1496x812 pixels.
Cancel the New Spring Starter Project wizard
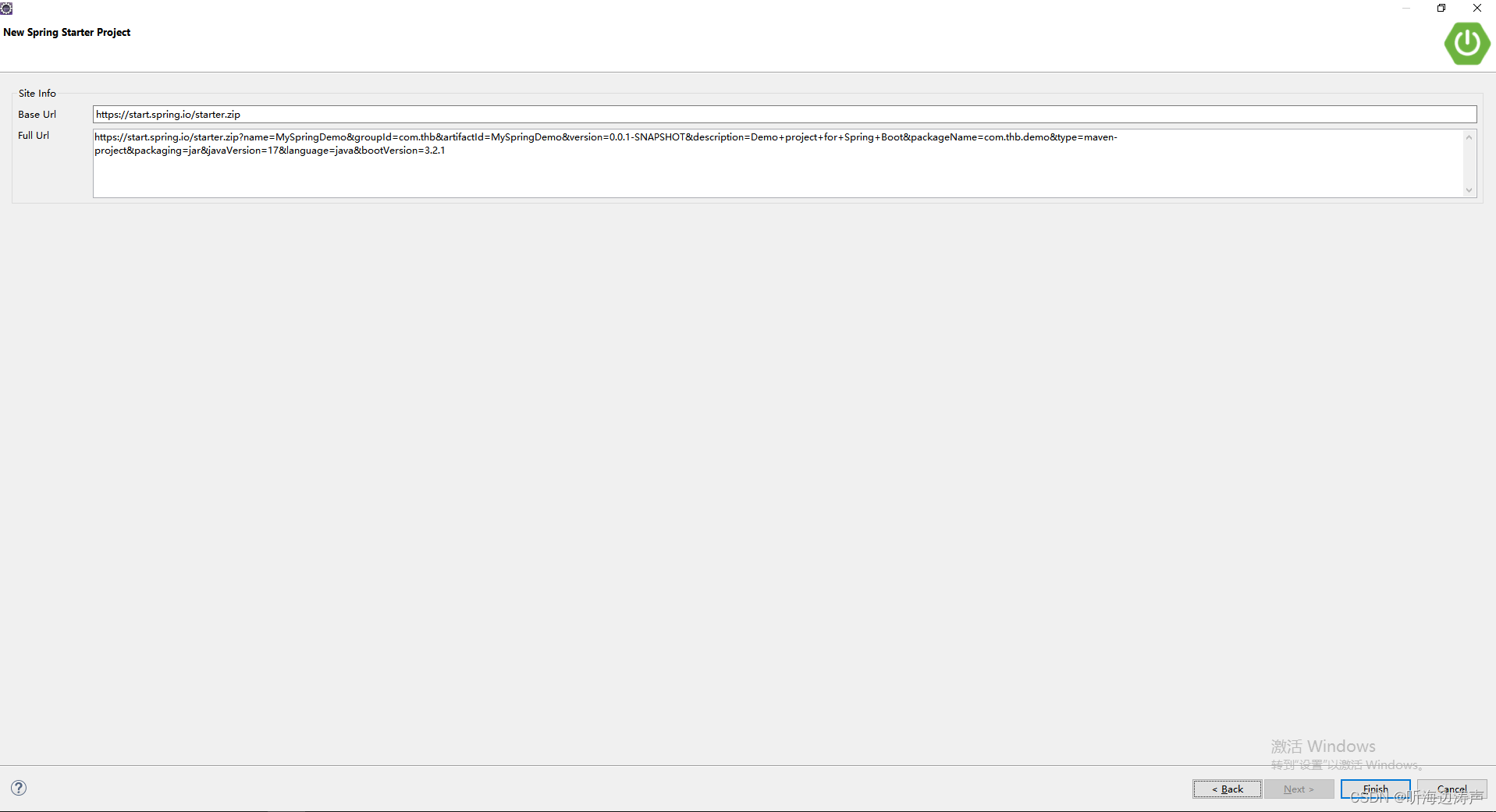1452,789
